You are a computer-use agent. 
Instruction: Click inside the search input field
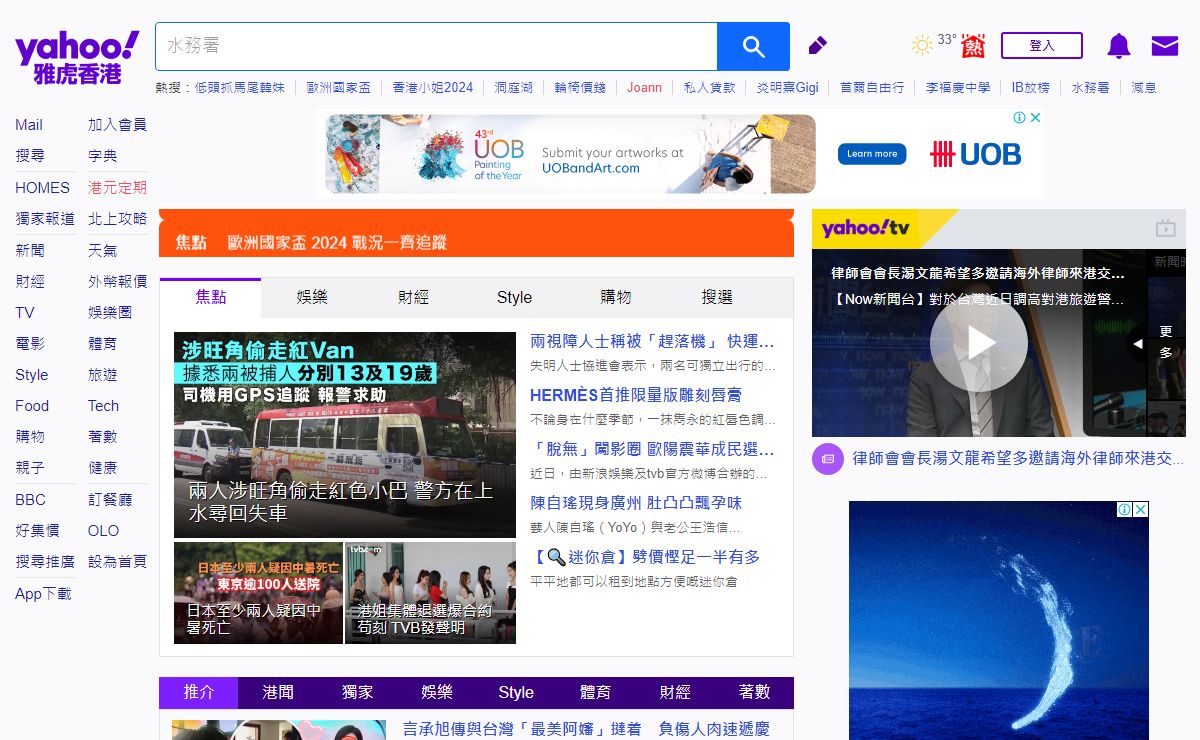tap(436, 46)
